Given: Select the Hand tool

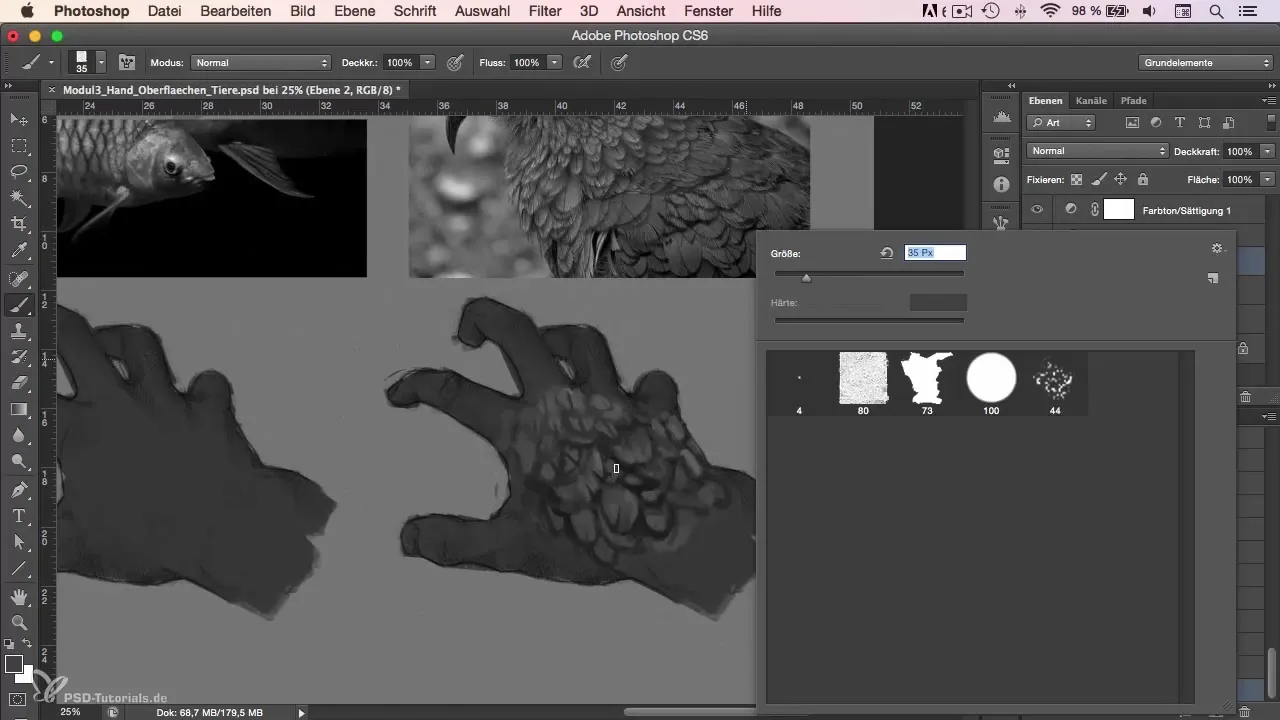Looking at the screenshot, I should (18, 596).
